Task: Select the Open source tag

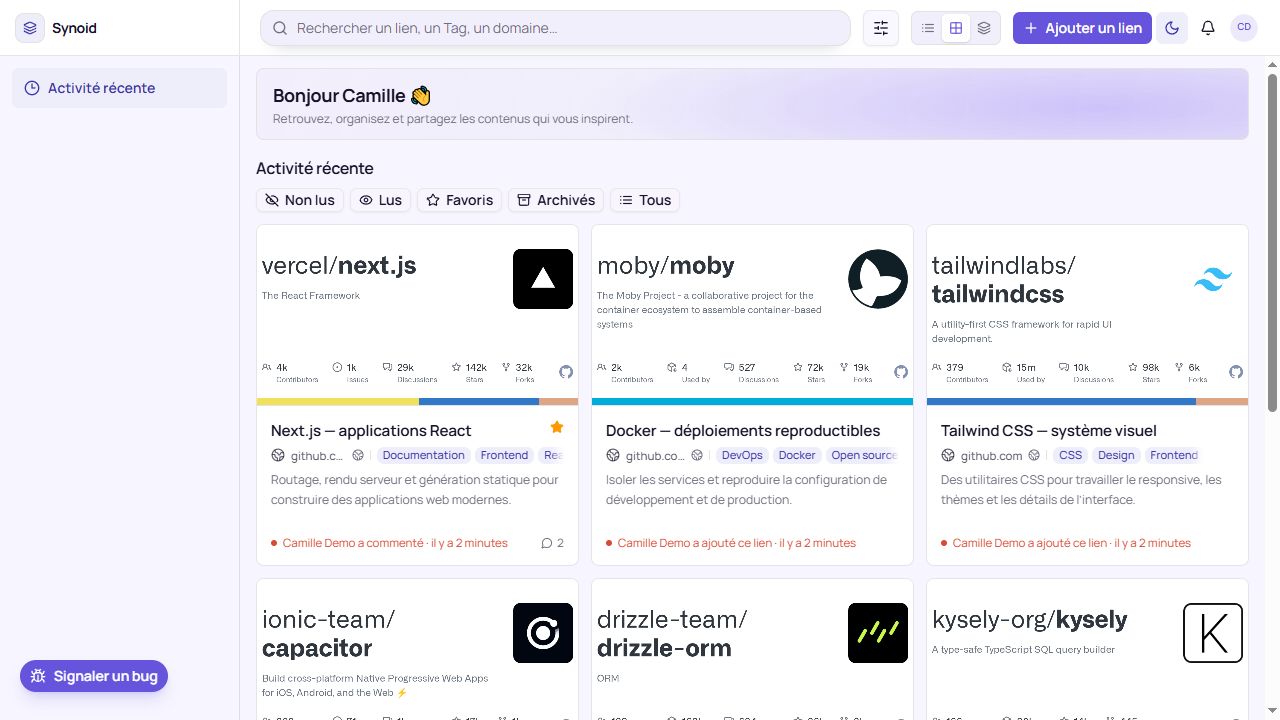Action: coord(863,455)
